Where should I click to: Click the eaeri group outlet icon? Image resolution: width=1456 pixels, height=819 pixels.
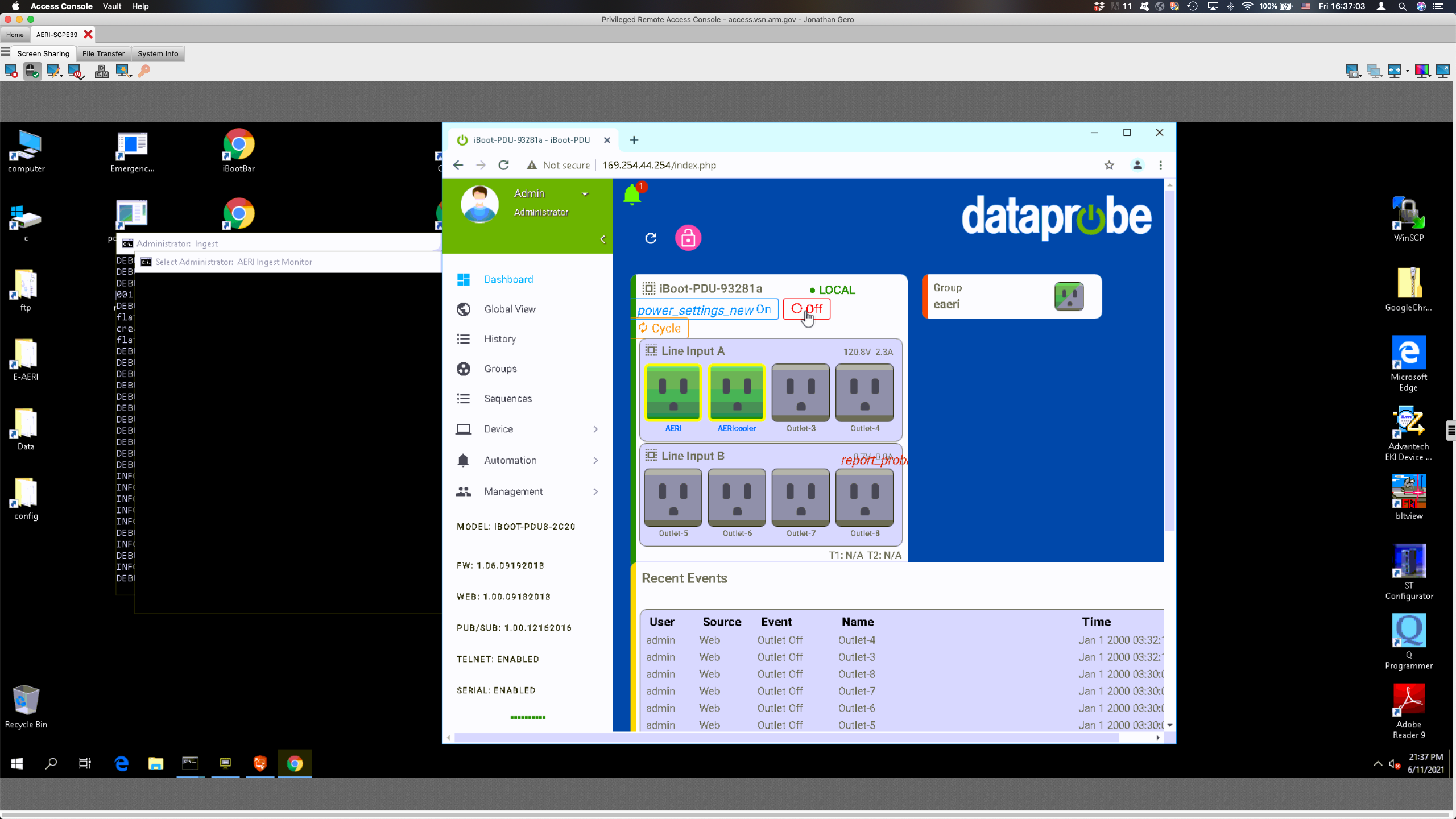point(1068,296)
